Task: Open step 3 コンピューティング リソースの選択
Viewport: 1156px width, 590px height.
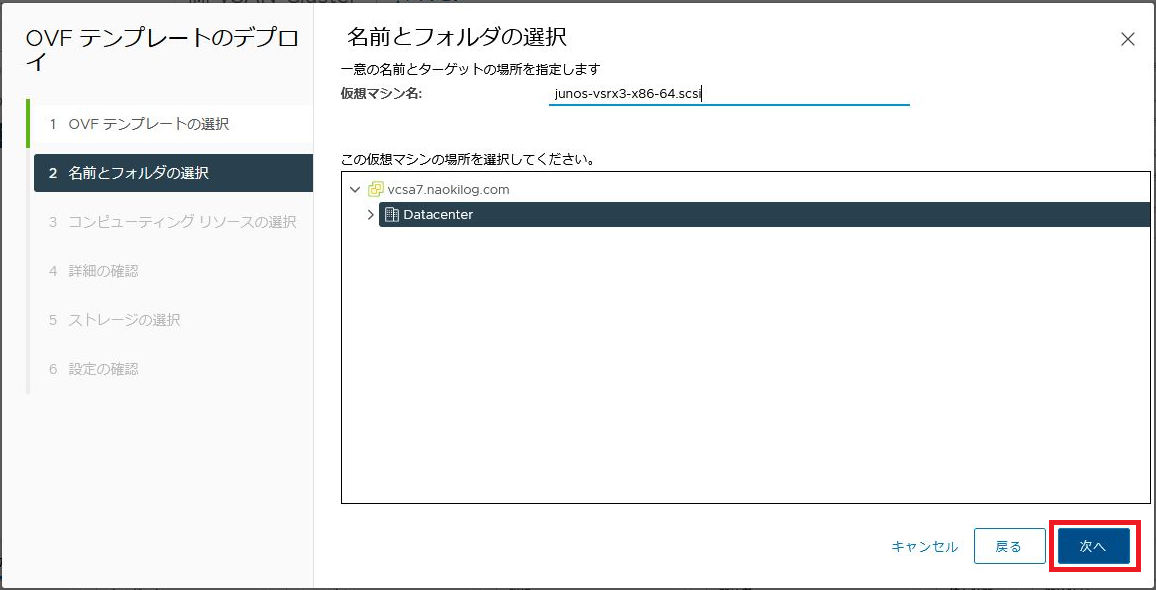Action: (x=182, y=222)
